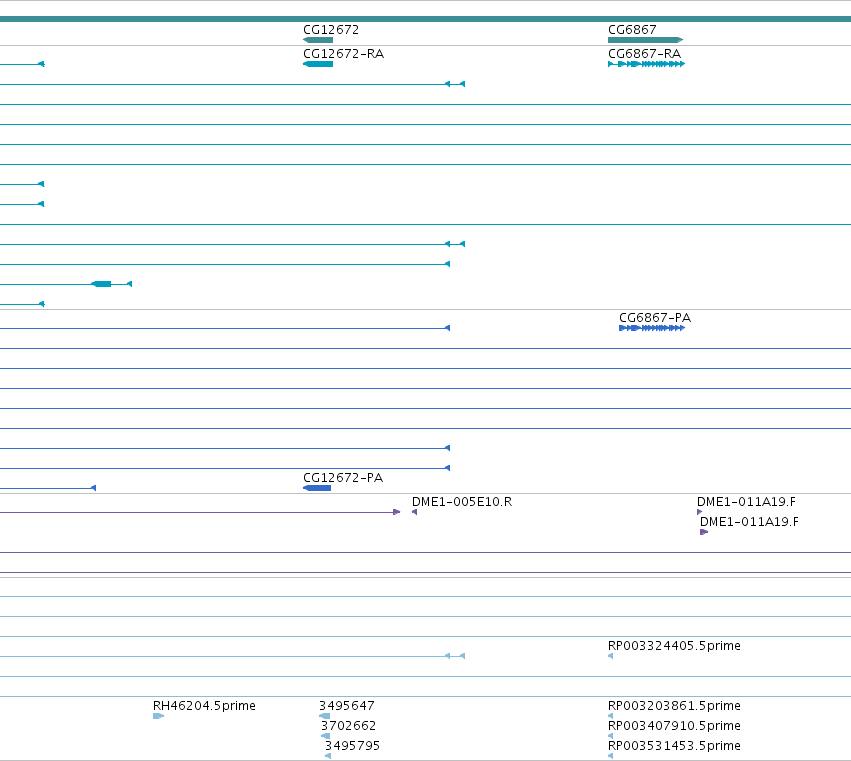851x761 pixels.
Task: Select the CG6867-PA protein label
Action: [655, 318]
